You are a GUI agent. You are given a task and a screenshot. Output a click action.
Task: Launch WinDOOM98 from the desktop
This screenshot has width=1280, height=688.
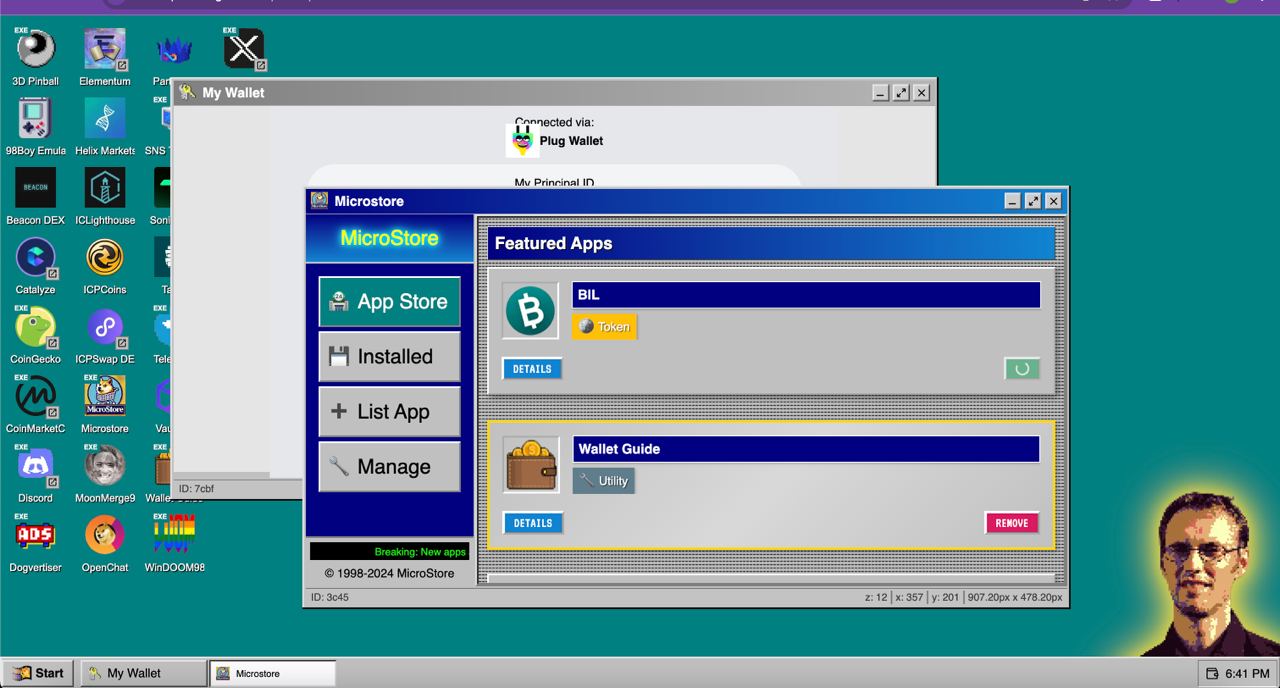(174, 536)
